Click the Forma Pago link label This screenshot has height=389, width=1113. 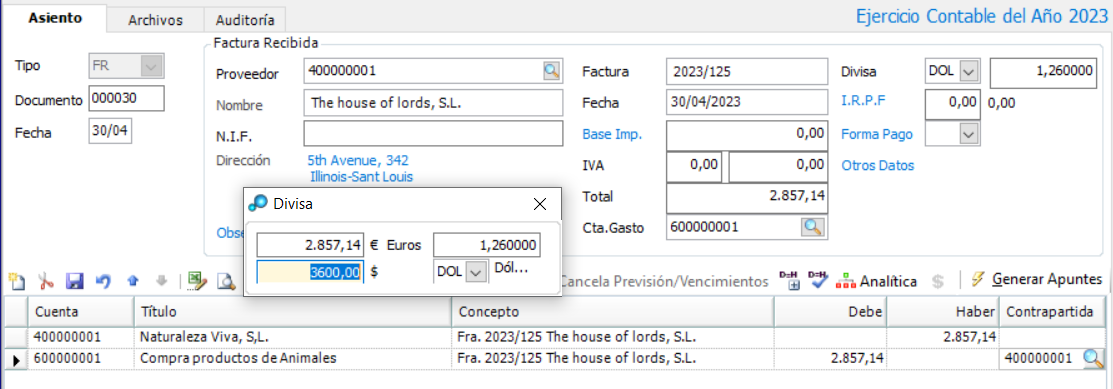point(877,133)
